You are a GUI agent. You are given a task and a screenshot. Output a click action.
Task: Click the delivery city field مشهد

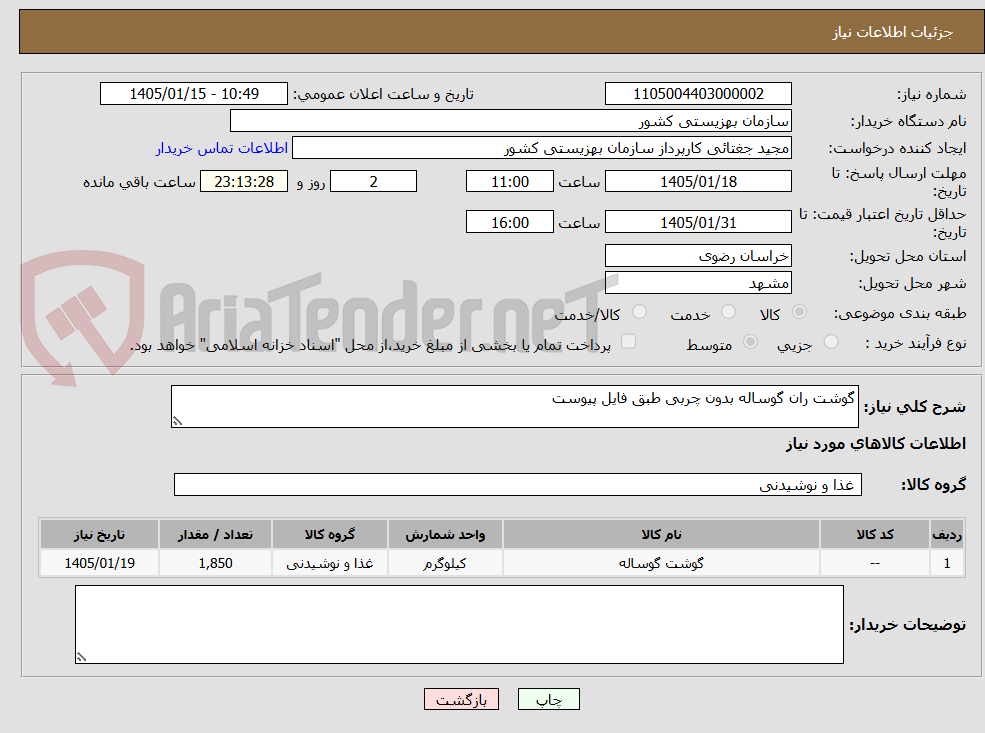[698, 283]
